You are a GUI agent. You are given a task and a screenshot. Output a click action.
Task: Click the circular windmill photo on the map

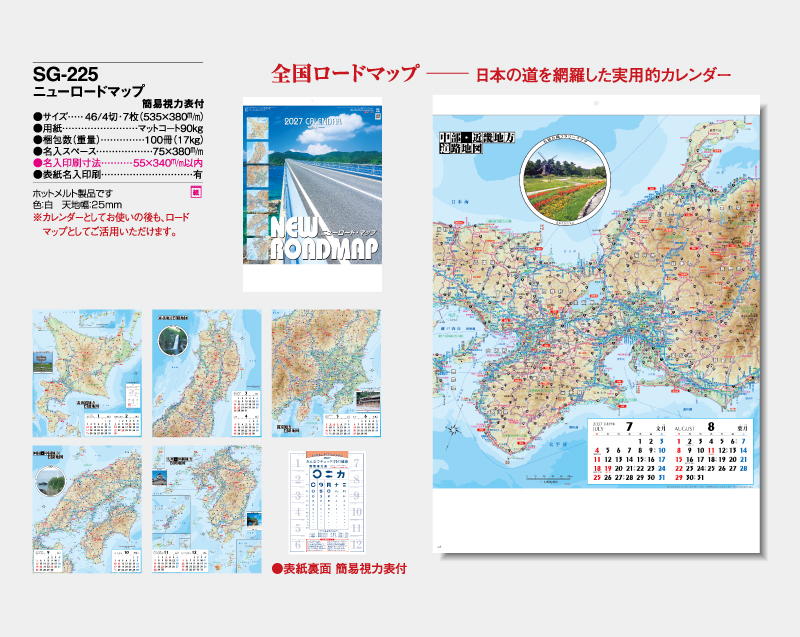[x=565, y=181]
